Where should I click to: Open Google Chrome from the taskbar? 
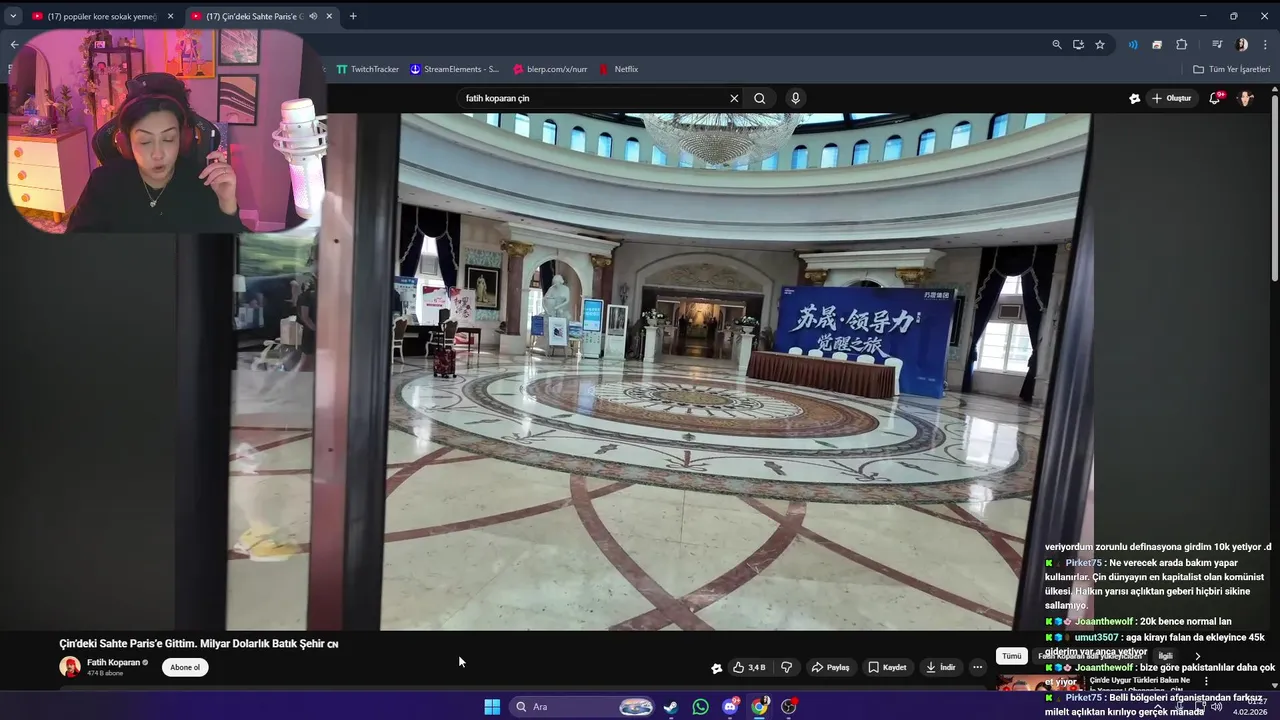coord(760,707)
